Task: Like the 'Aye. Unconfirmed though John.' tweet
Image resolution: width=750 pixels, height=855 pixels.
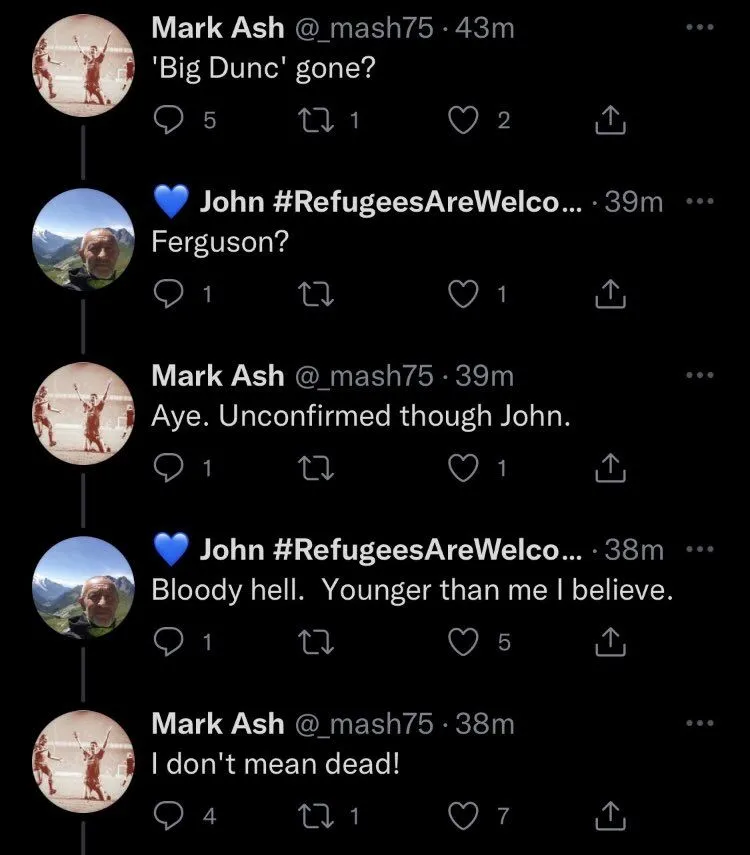Action: [462, 469]
